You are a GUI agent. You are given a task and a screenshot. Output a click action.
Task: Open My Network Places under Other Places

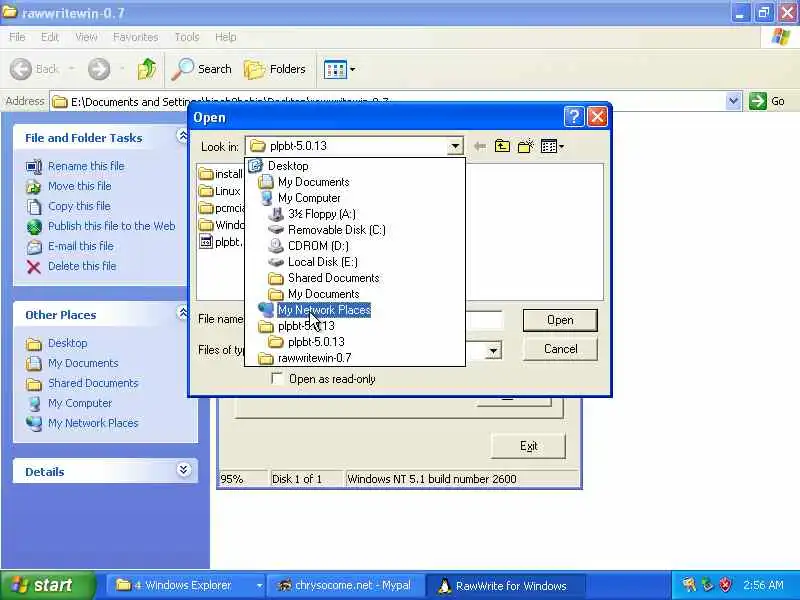tap(93, 423)
